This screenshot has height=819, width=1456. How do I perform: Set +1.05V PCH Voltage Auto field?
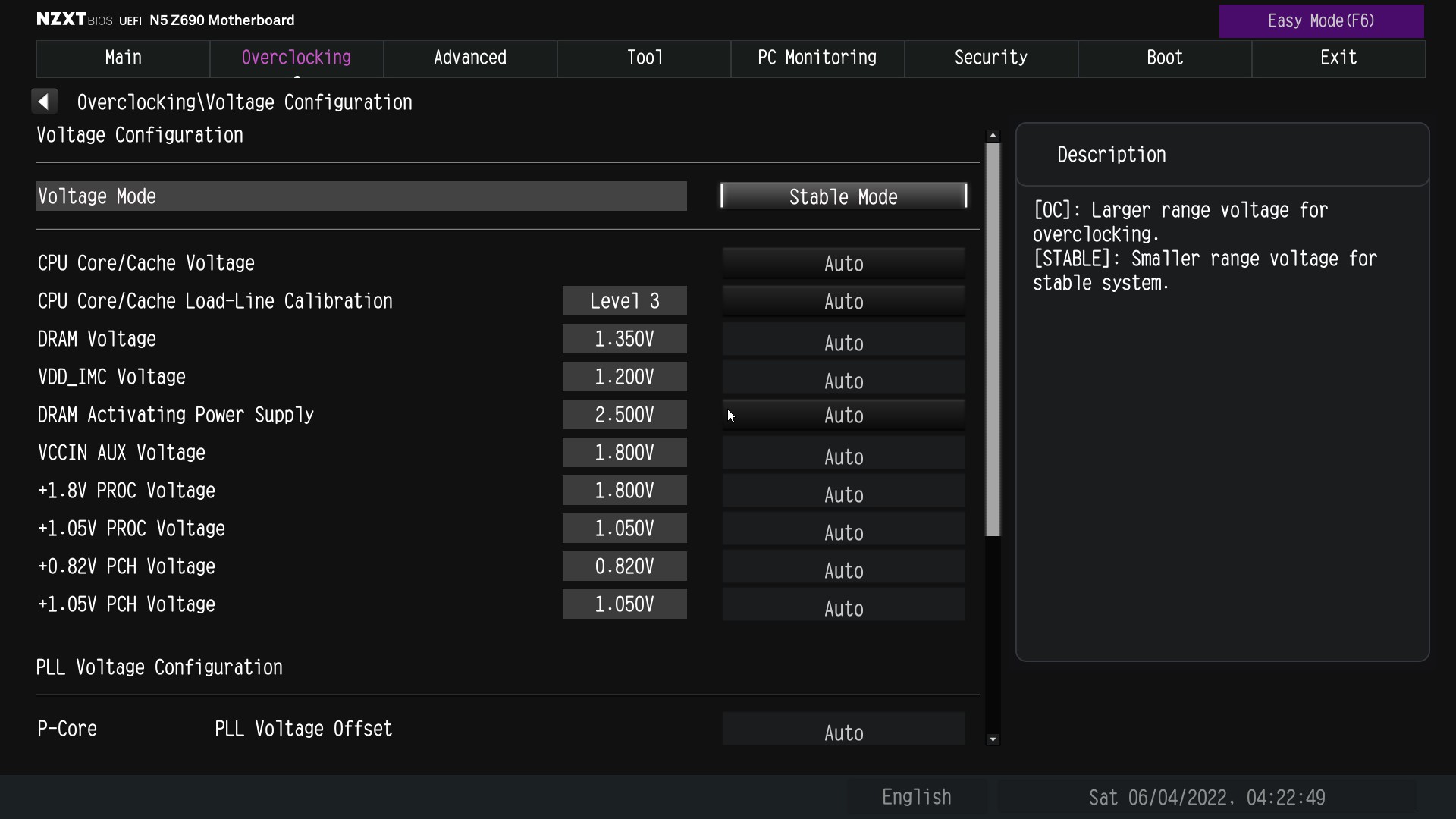pyautogui.click(x=843, y=605)
